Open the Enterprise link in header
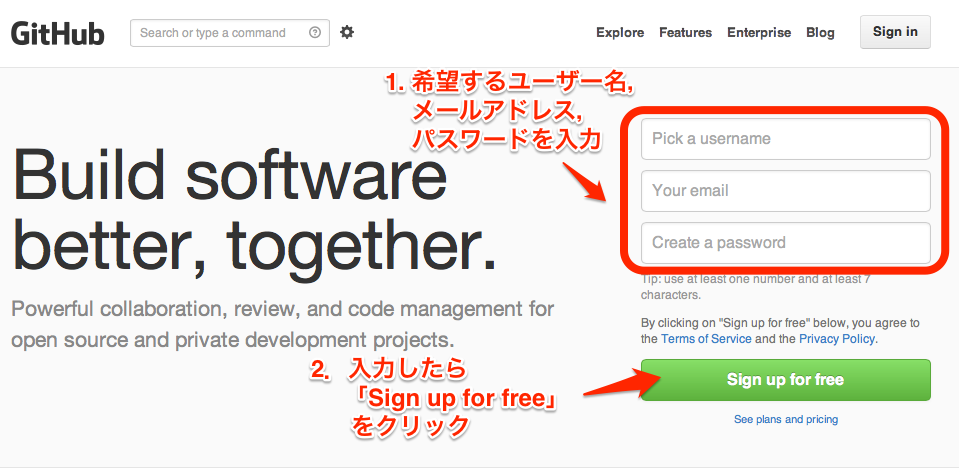 [759, 33]
